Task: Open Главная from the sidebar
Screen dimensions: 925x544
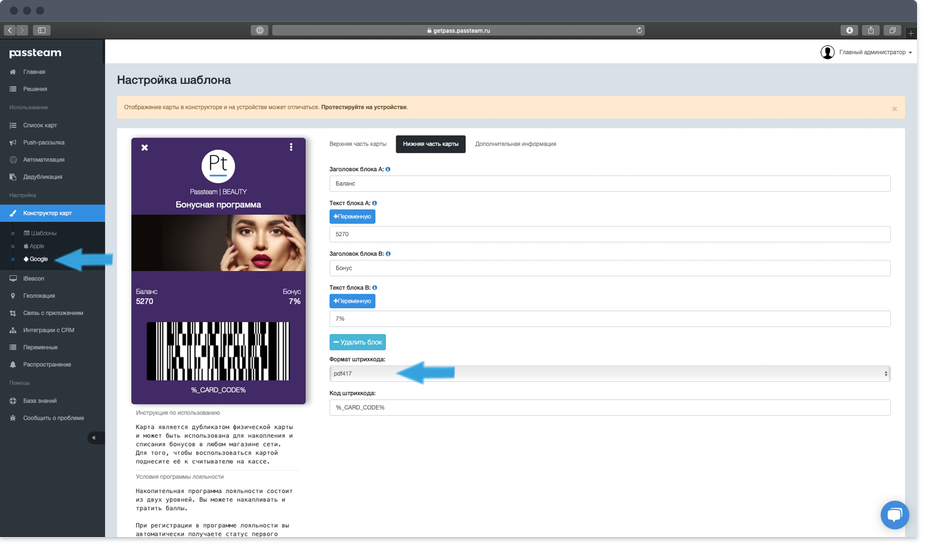Action: (34, 72)
